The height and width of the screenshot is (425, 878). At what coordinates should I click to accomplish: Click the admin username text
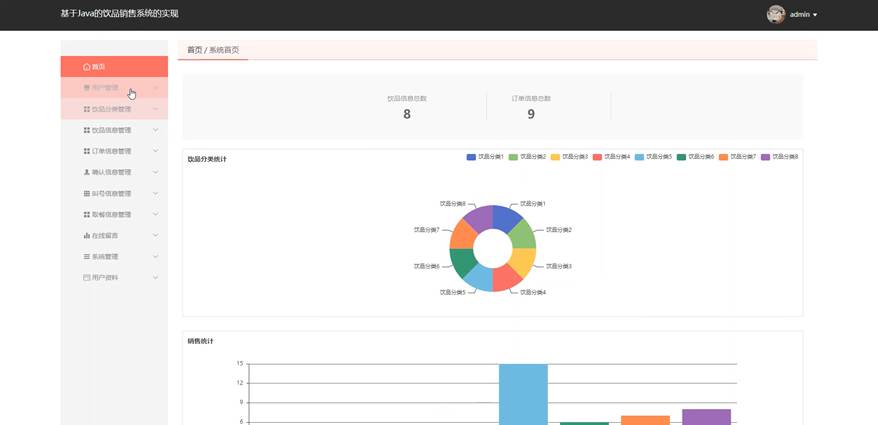(799, 15)
